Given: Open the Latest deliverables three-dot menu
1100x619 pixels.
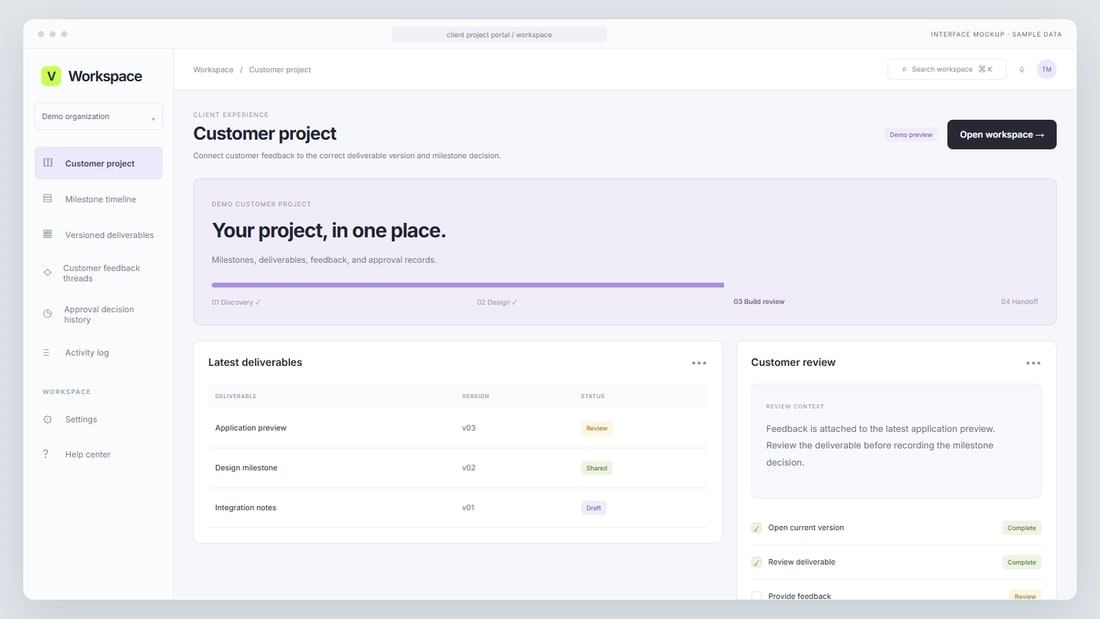Looking at the screenshot, I should [699, 363].
